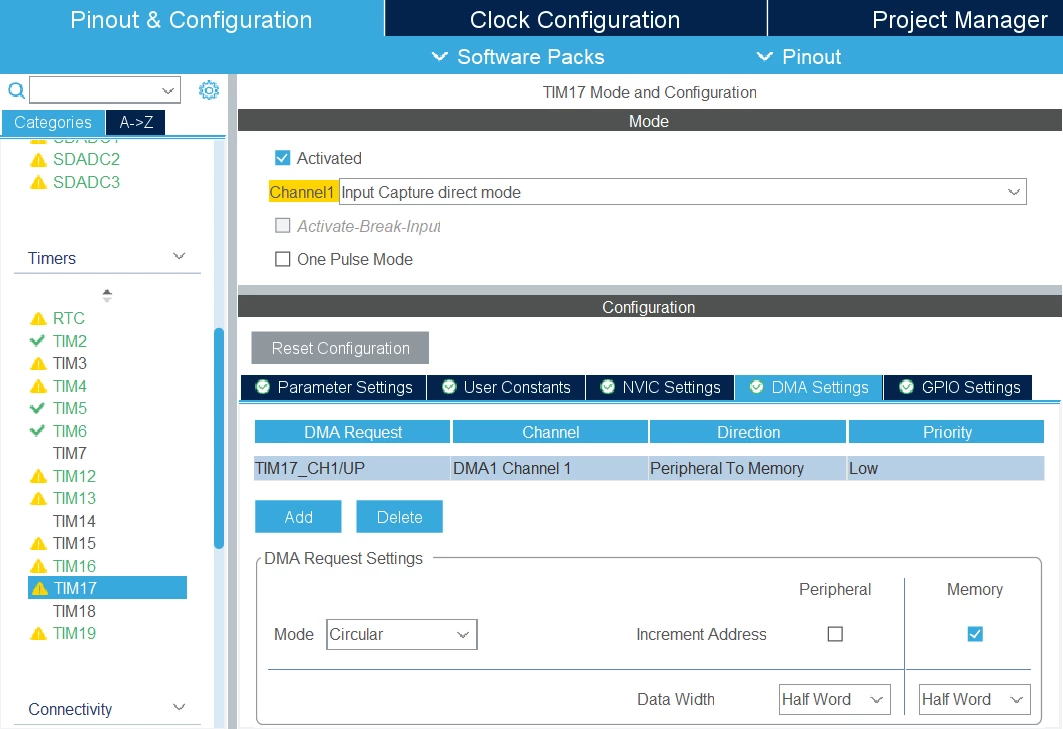
Task: Open the settings gear icon
Action: click(209, 90)
